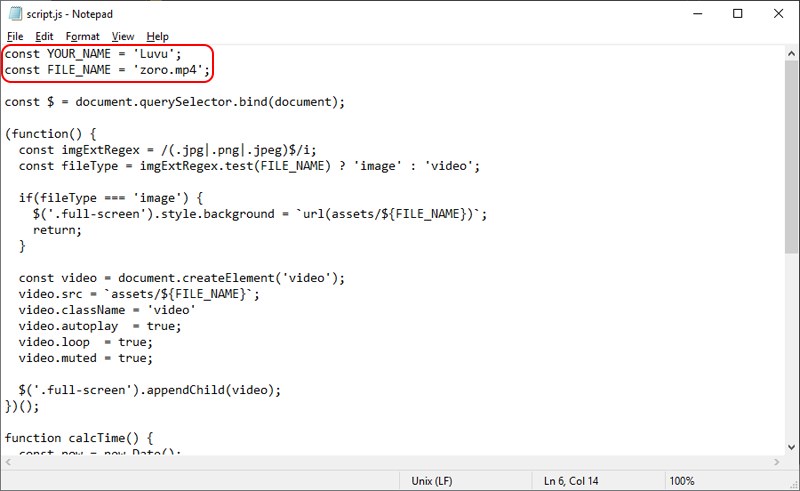Click the Notepad app icon in title bar
Viewport: 800px width, 491px height.
point(15,14)
